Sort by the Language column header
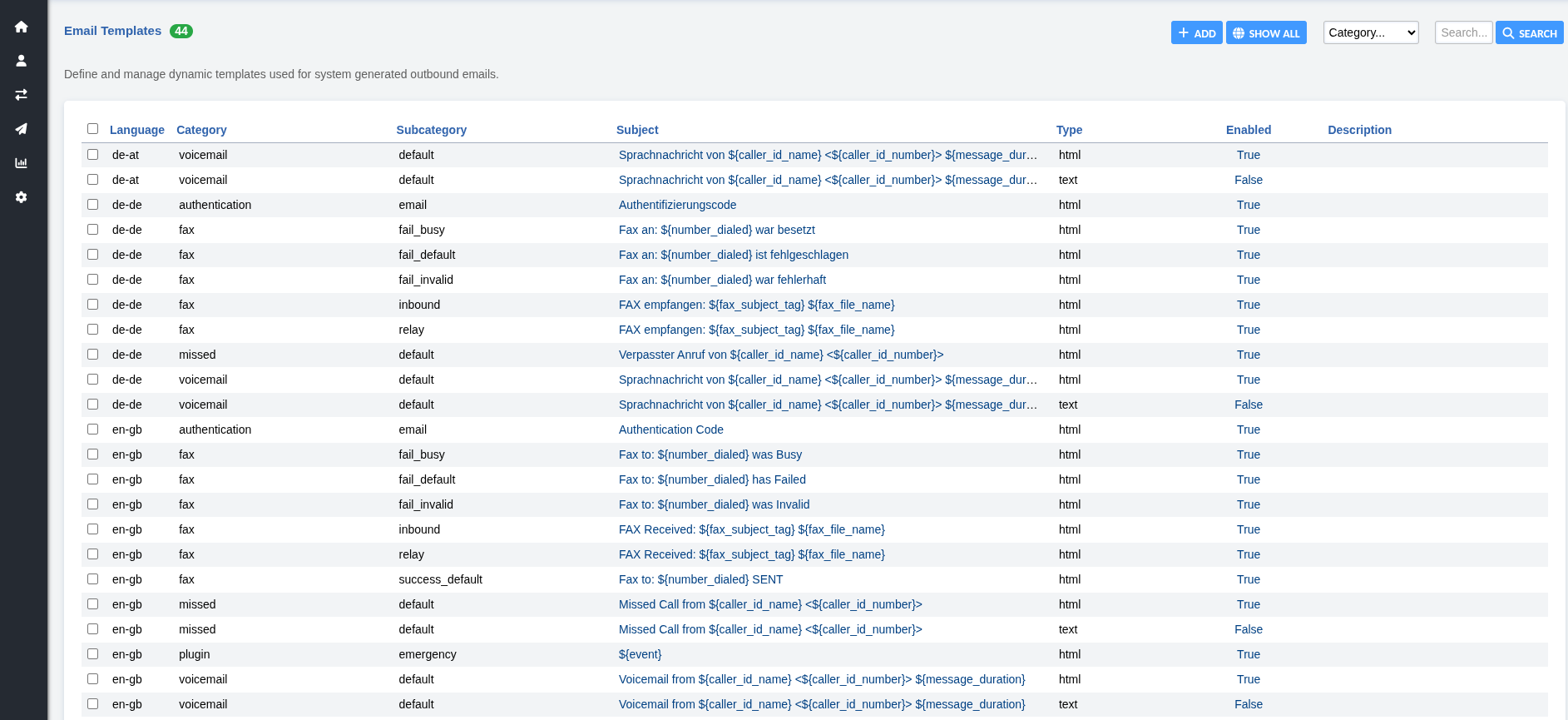This screenshot has width=1568, height=720. (x=137, y=130)
